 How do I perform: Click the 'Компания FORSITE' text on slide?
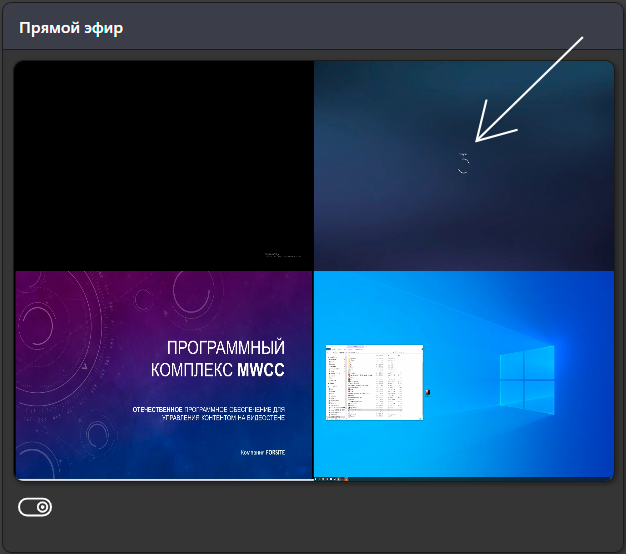pos(263,453)
